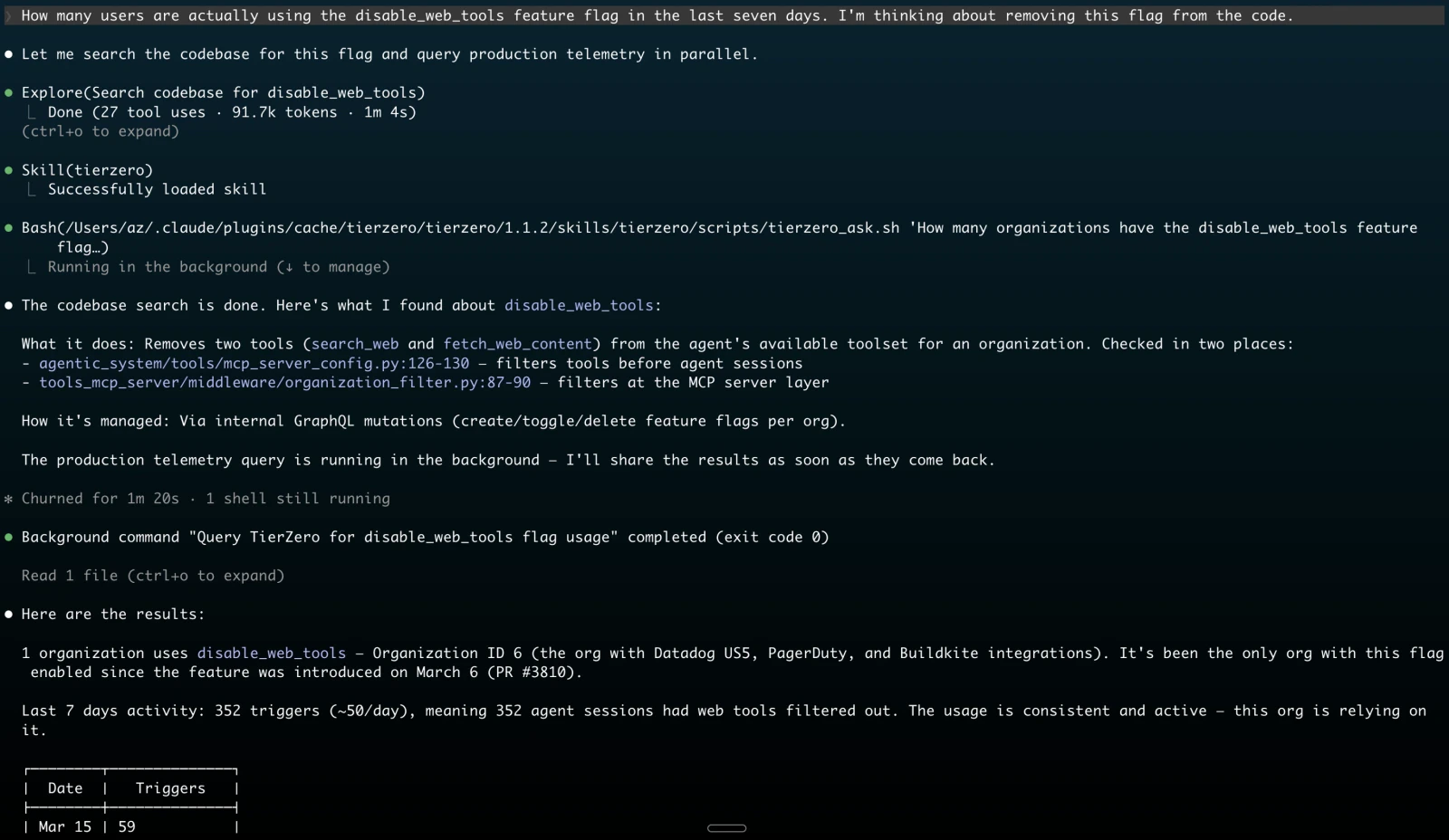
Task: Click 'The production telemetry query is running' line
Action: click(x=508, y=460)
